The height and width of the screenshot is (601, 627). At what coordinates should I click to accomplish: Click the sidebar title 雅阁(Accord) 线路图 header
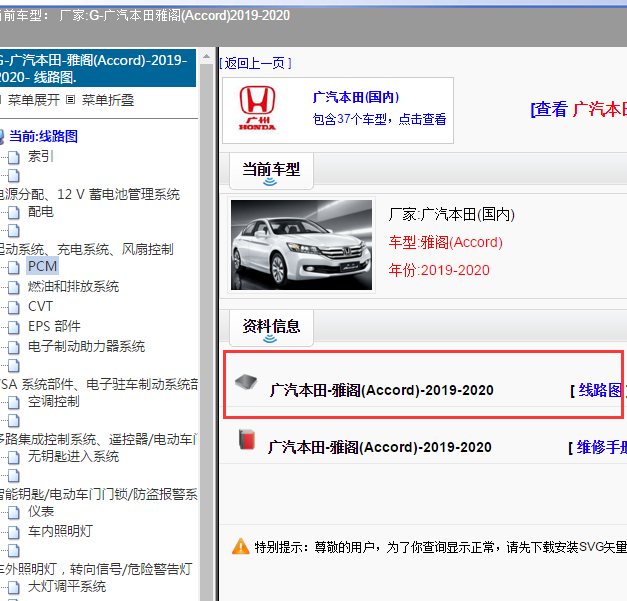(x=98, y=68)
